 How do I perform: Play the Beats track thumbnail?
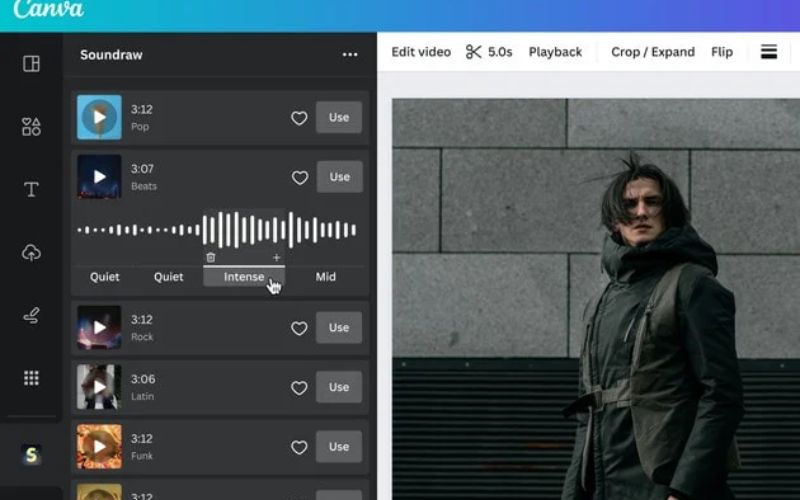99,177
